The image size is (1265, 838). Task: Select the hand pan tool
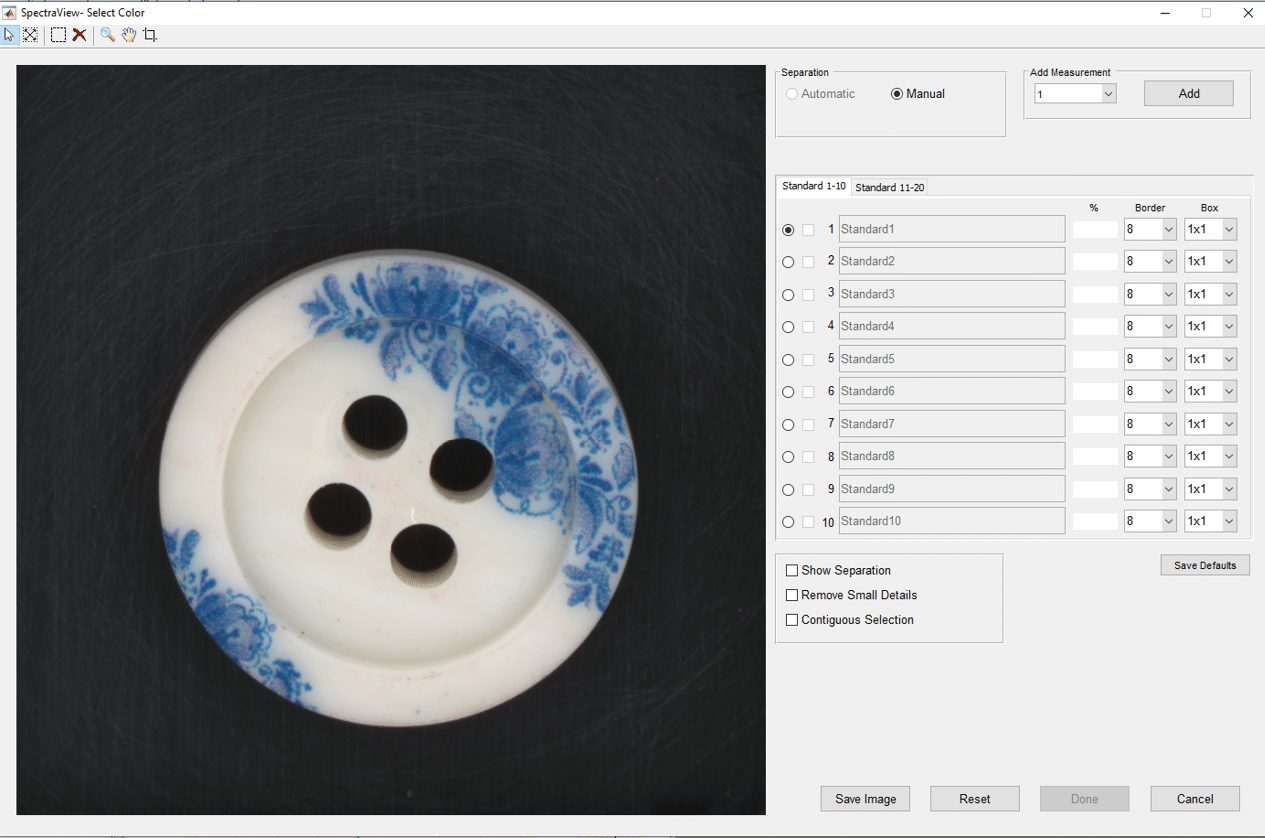129,35
